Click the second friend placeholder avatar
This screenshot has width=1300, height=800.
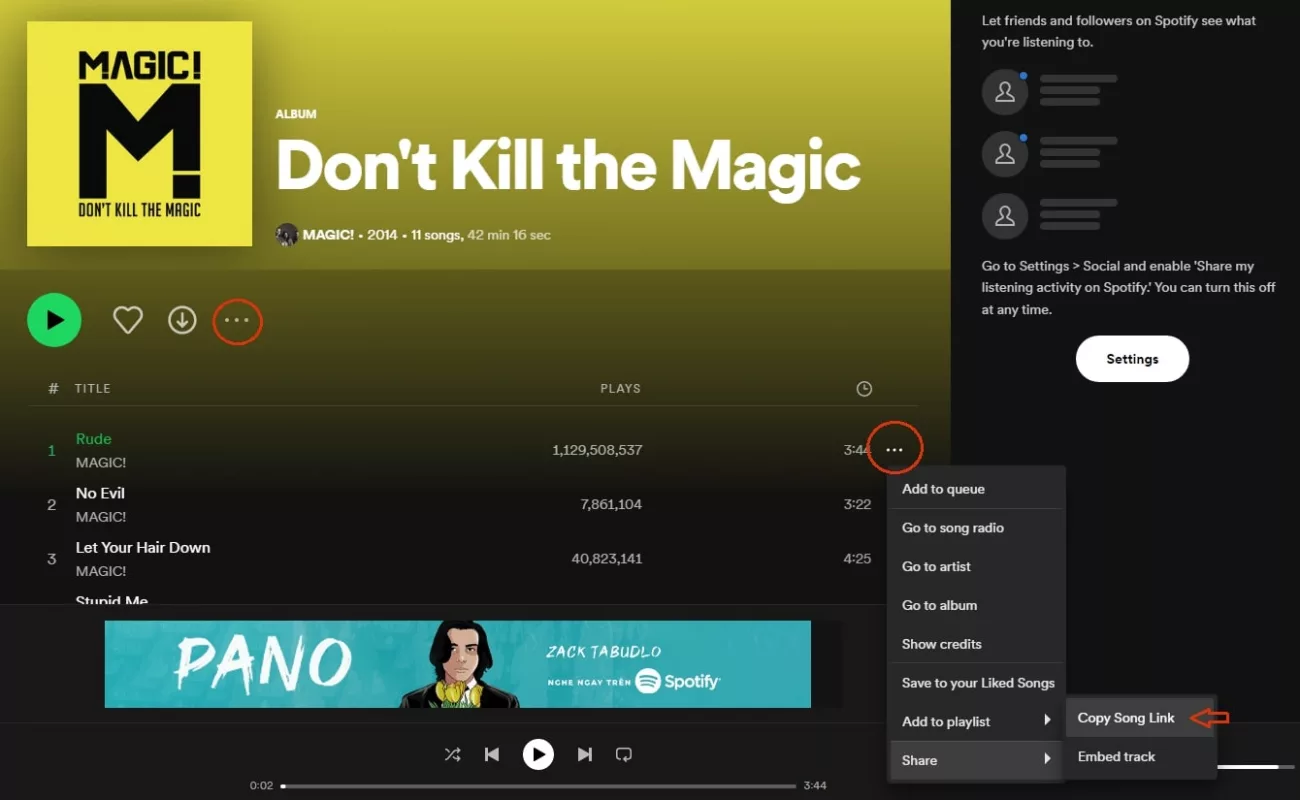pyautogui.click(x=1005, y=154)
